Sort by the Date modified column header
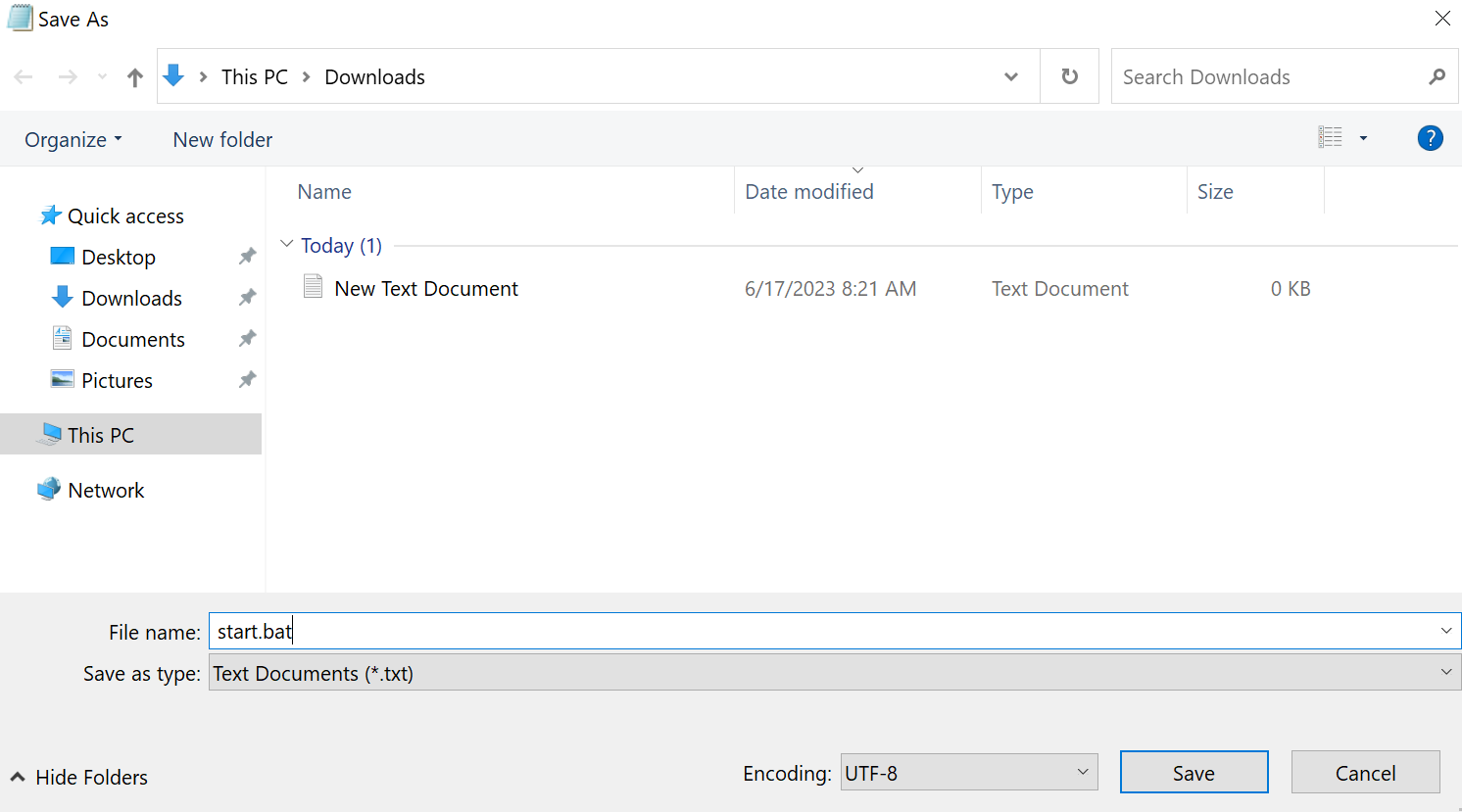Image resolution: width=1462 pixels, height=812 pixels. 809,192
